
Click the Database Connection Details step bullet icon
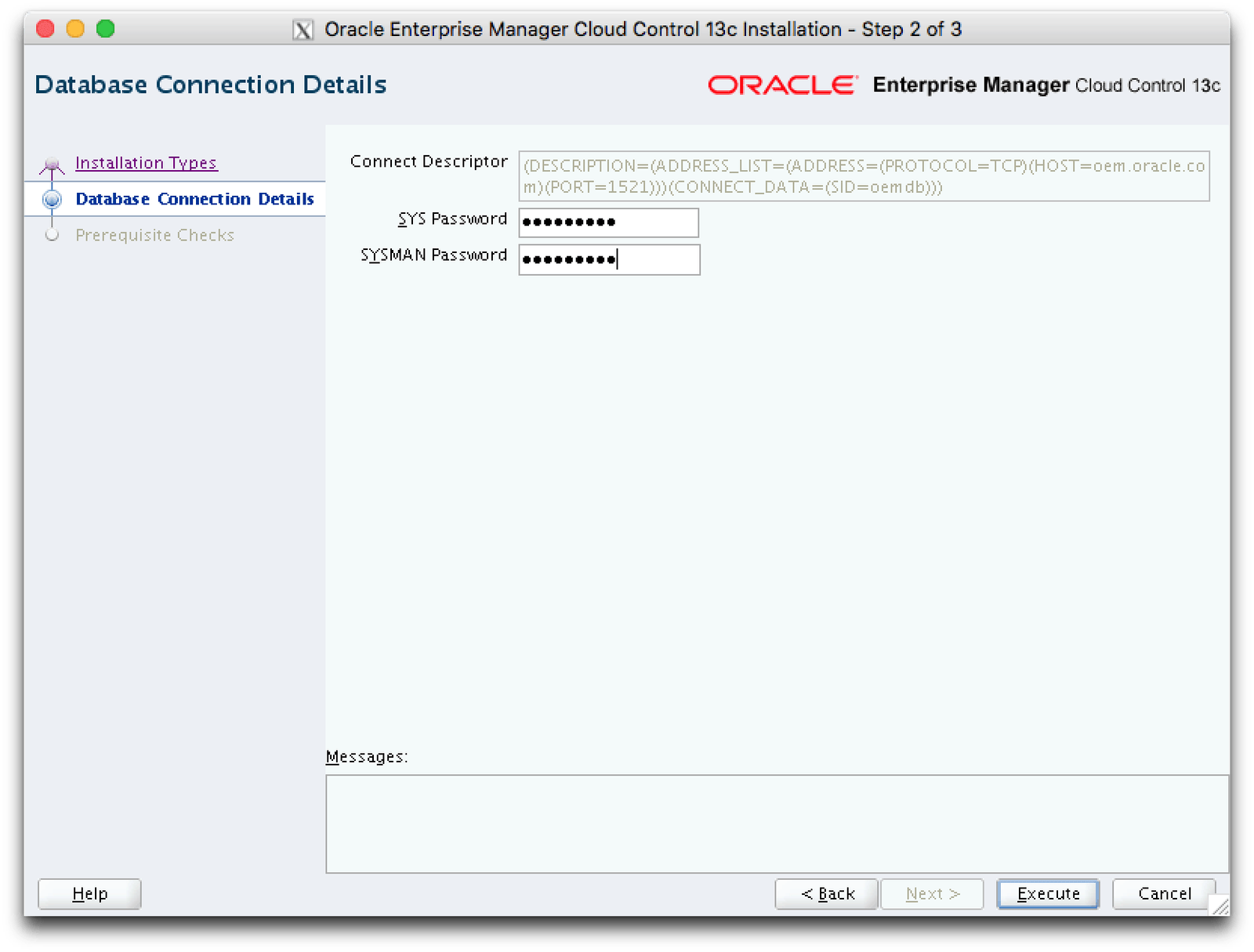pyautogui.click(x=53, y=200)
